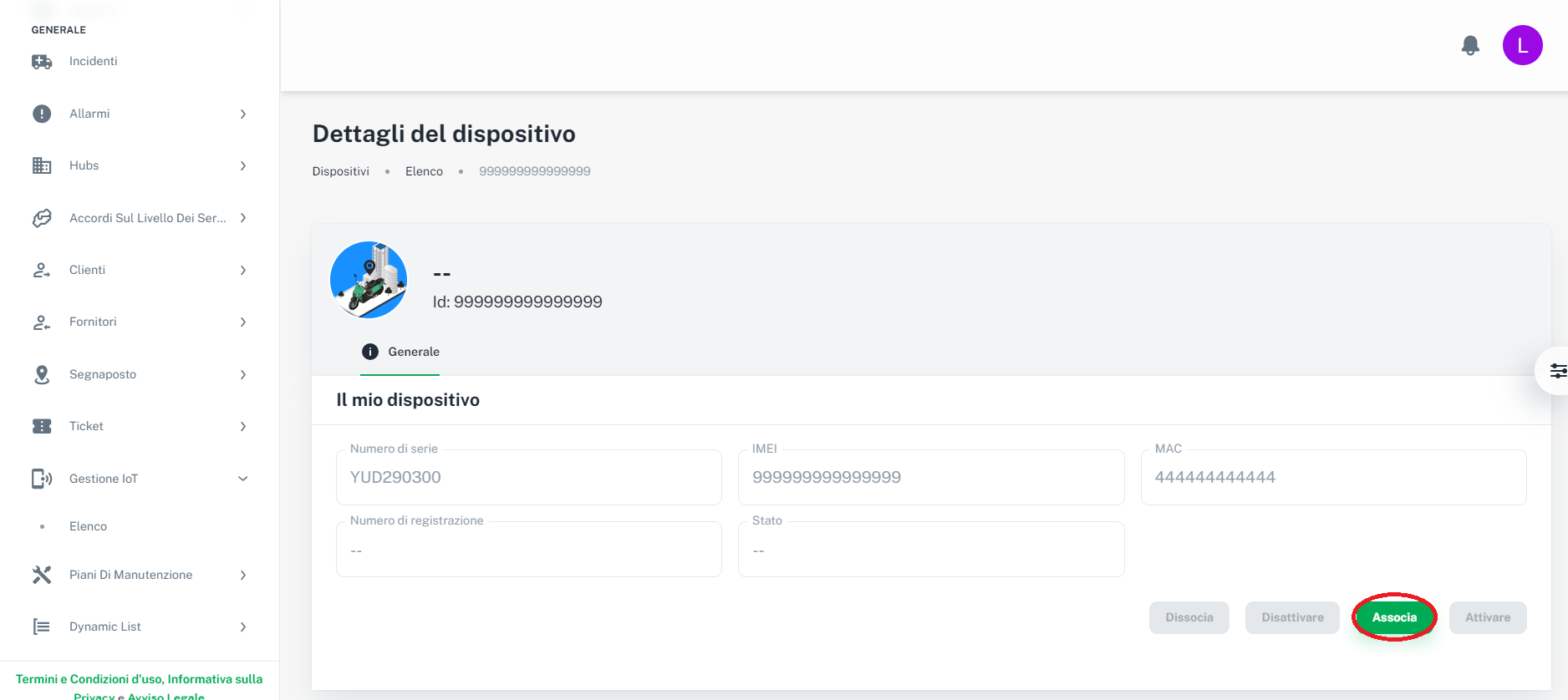
Task: Click the Dissocia button
Action: coord(1189,617)
